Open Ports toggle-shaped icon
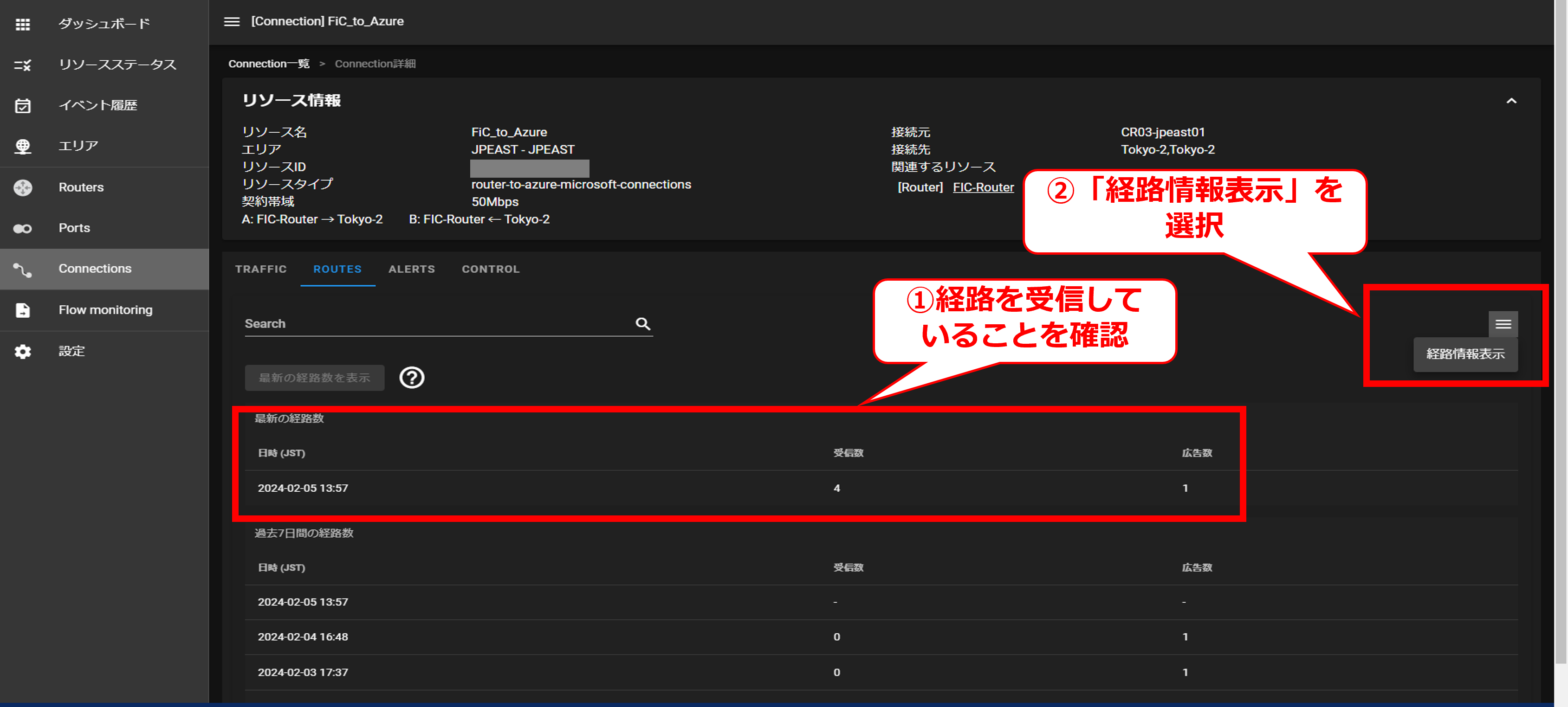Screen dimensions: 1568x707 click(x=23, y=228)
